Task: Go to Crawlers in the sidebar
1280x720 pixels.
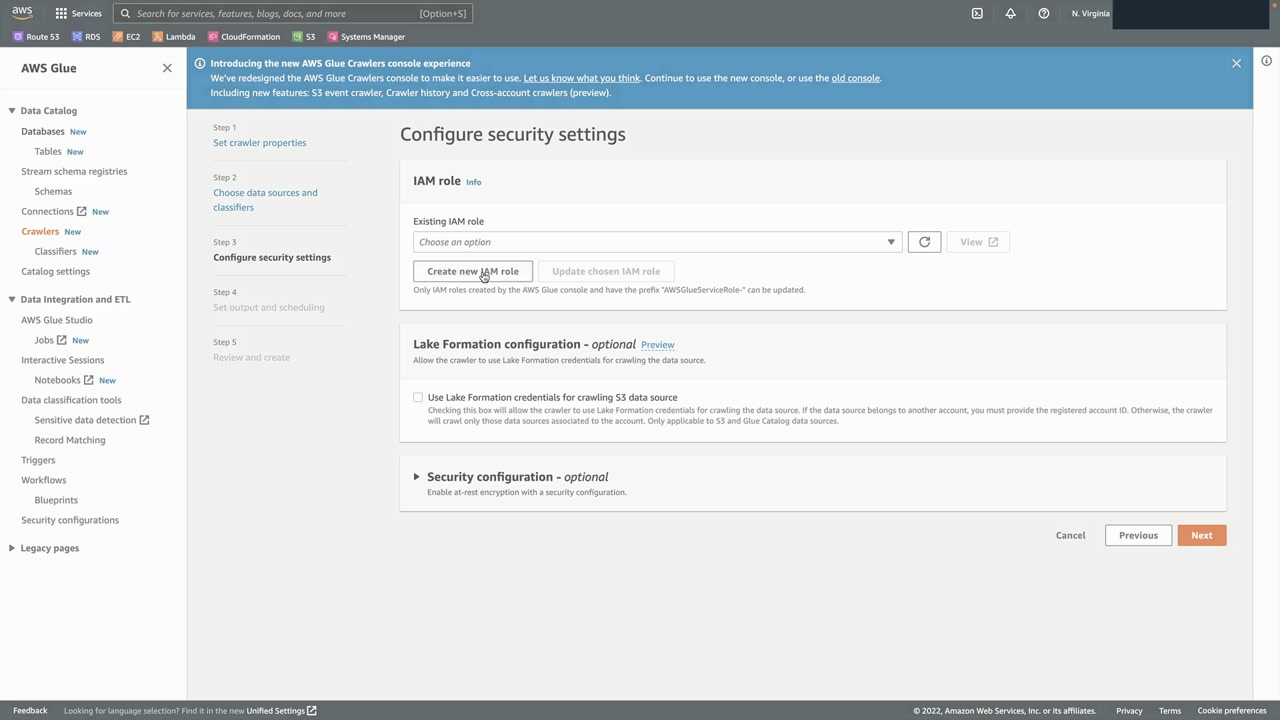Action: click(40, 231)
